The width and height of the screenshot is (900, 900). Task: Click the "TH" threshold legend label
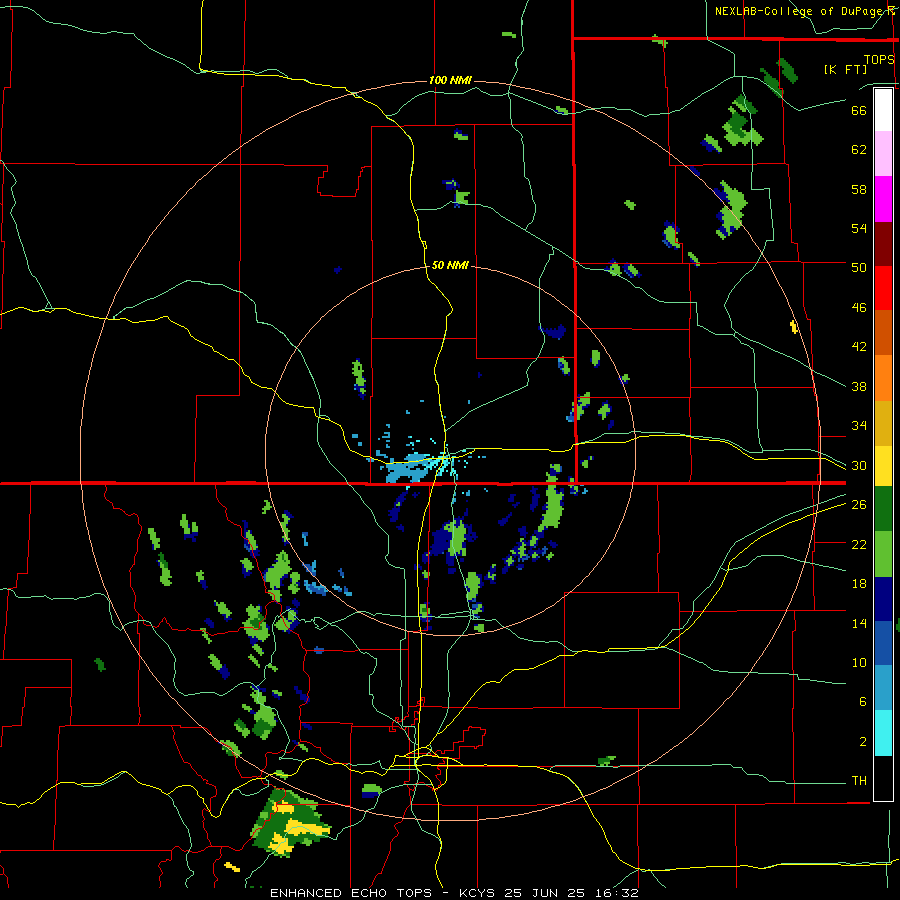tap(859, 781)
